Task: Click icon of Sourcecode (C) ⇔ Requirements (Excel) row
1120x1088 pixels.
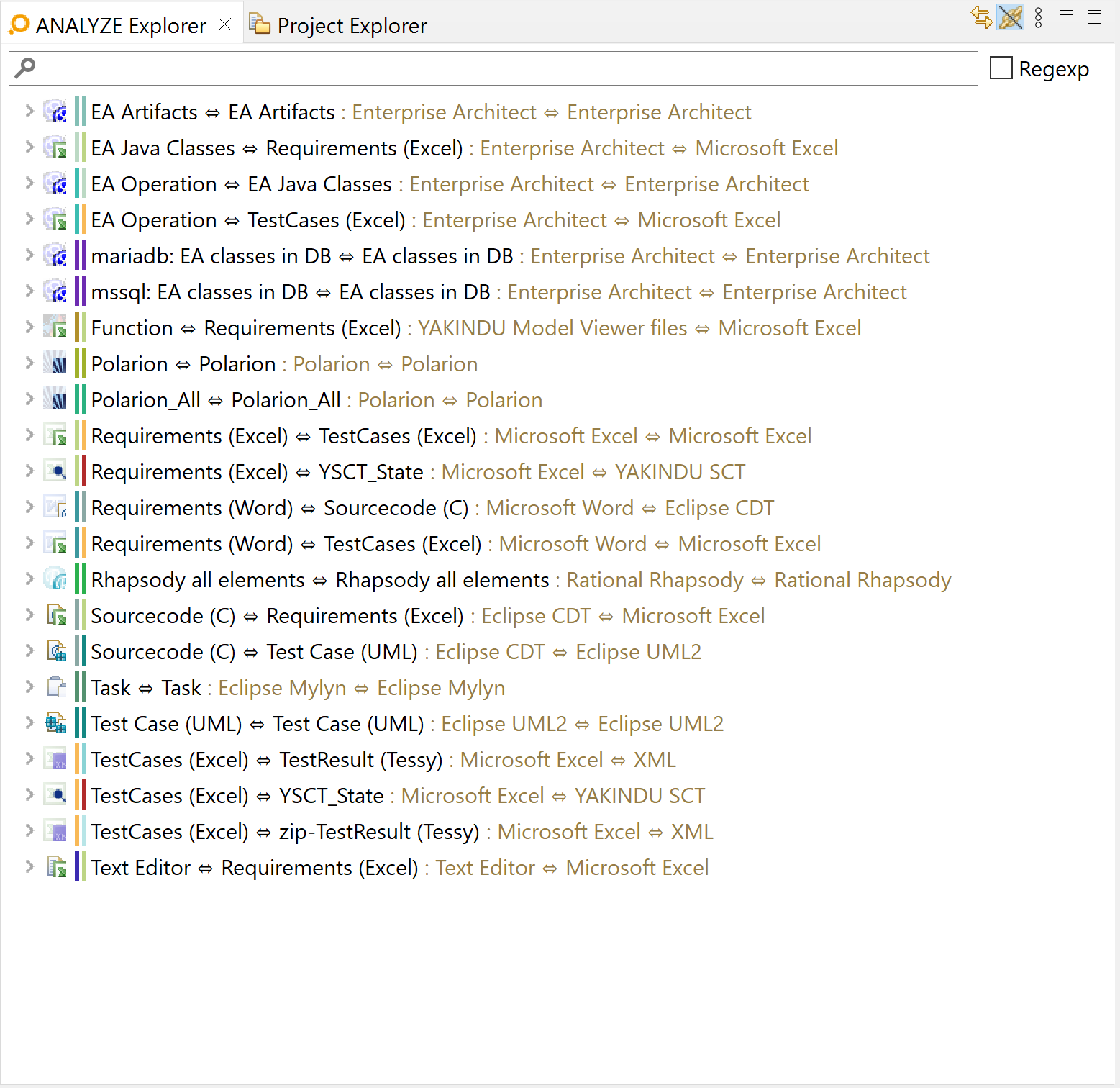Action: coord(55,615)
